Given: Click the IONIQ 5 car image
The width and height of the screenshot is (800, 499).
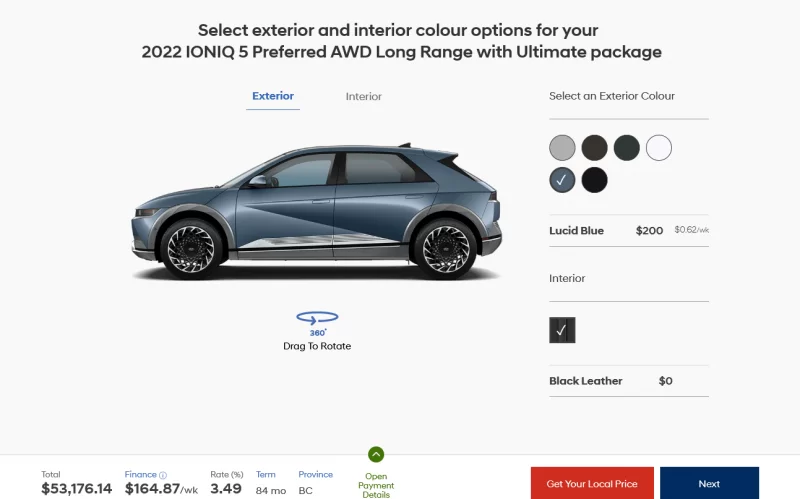Looking at the screenshot, I should point(317,211).
